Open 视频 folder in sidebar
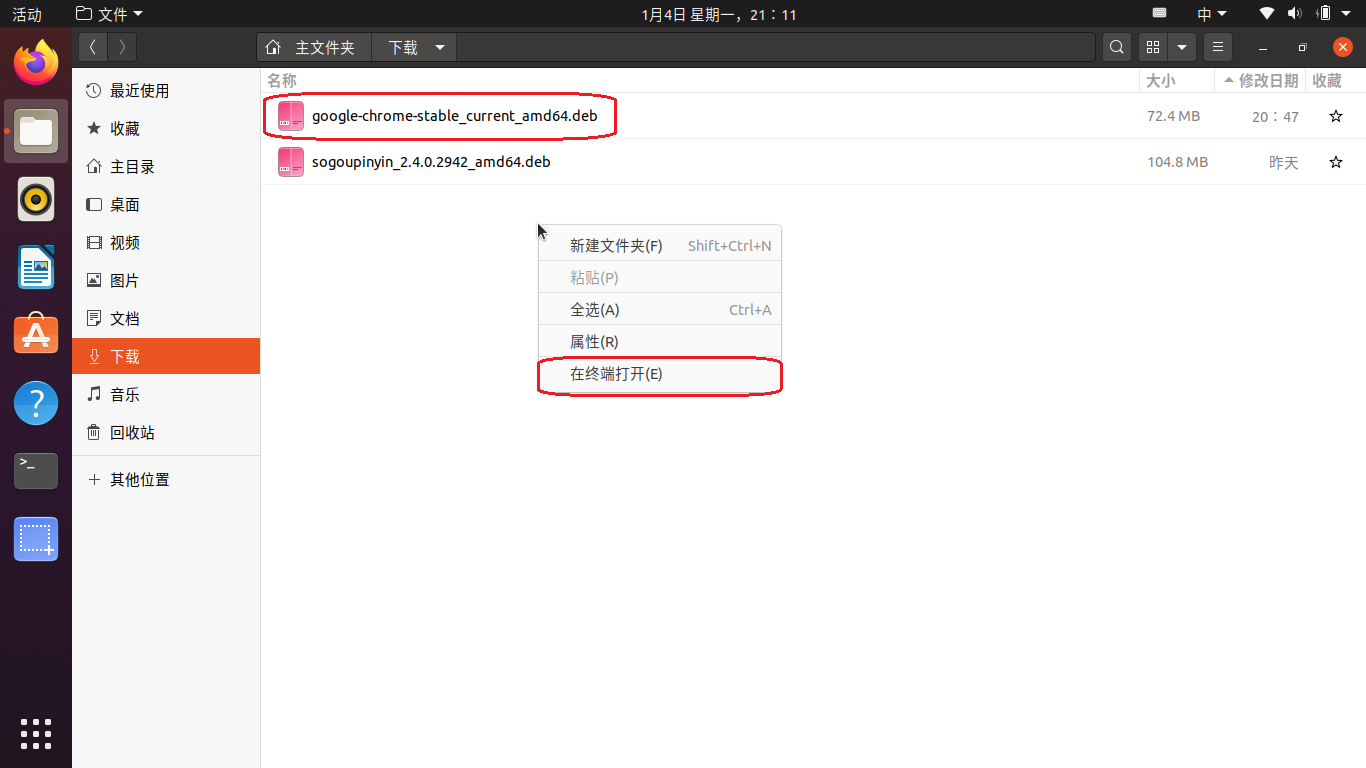Image resolution: width=1366 pixels, height=768 pixels. [166, 242]
